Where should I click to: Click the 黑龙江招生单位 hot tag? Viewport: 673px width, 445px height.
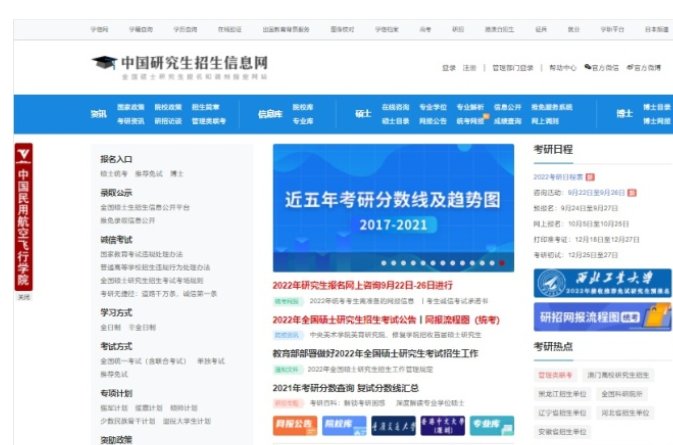(x=562, y=394)
